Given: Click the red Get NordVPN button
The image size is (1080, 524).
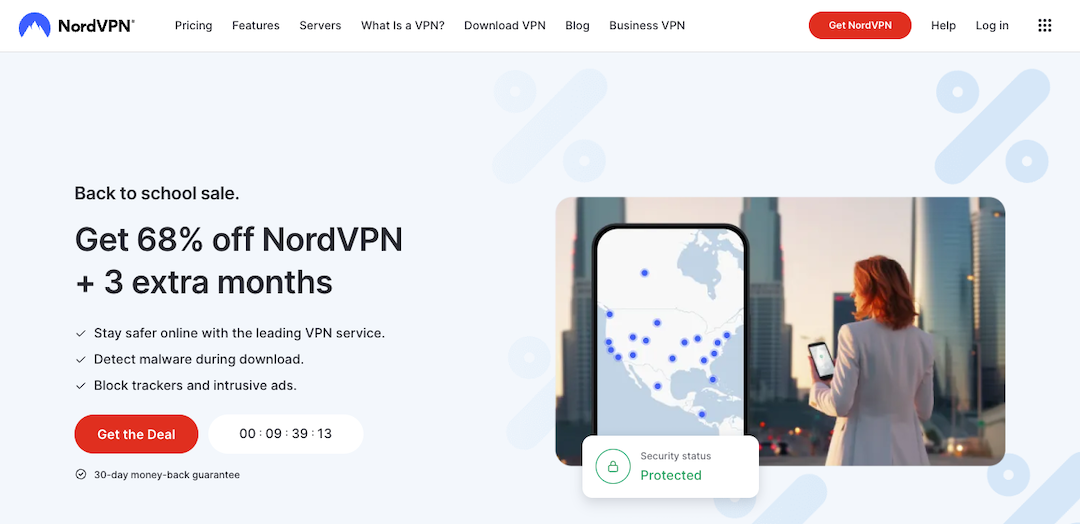Looking at the screenshot, I should pos(860,25).
